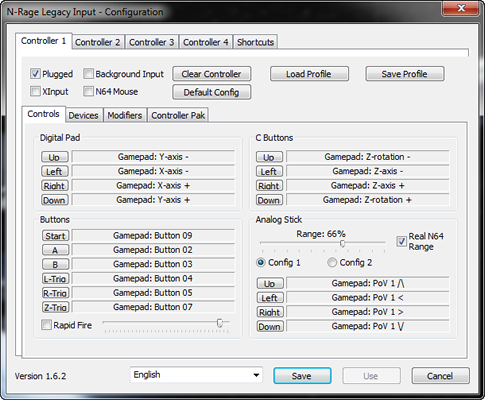The width and height of the screenshot is (485, 400).
Task: Click the 'Gamepad: Z-axis +' field
Action: click(x=368, y=185)
